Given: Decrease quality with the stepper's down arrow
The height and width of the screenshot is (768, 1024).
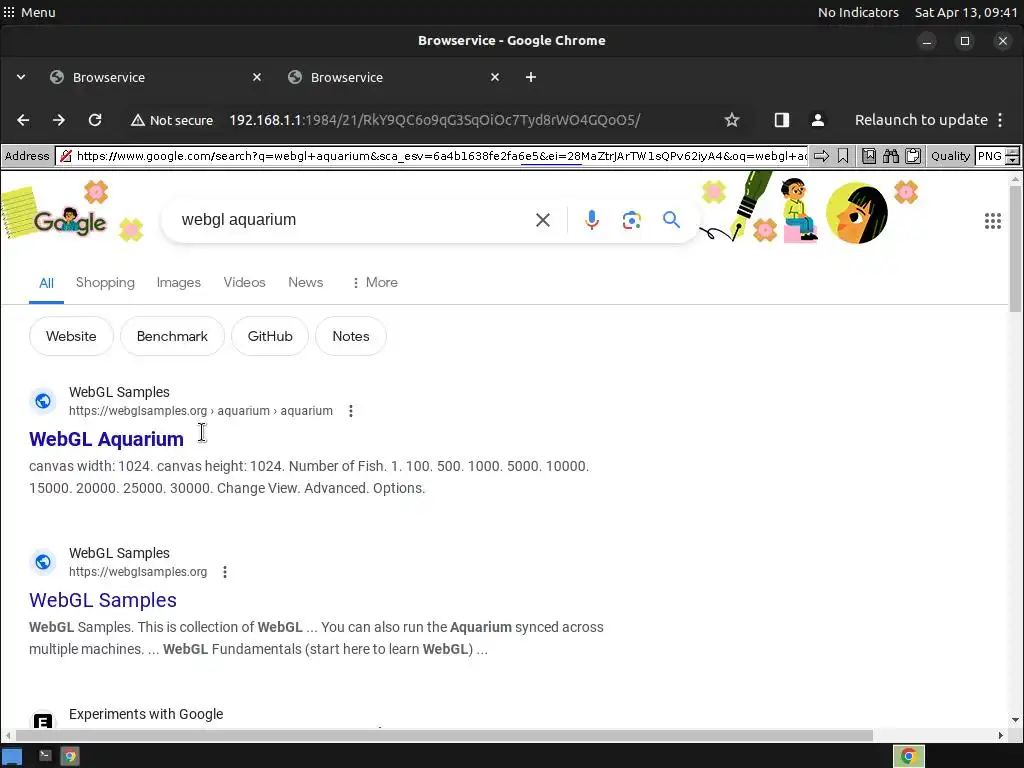Looking at the screenshot, I should click(1012, 160).
